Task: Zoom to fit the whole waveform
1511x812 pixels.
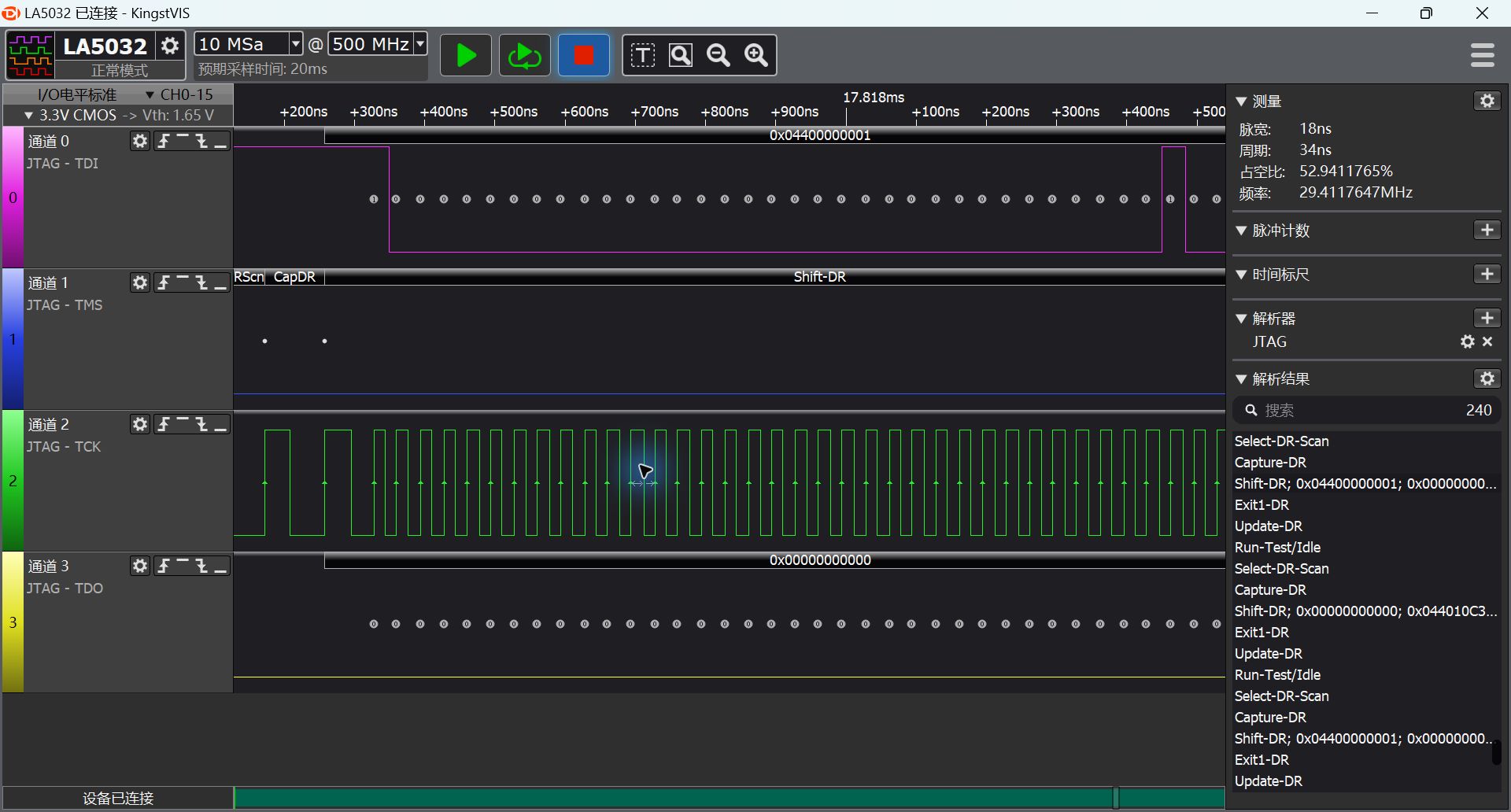Action: point(681,55)
